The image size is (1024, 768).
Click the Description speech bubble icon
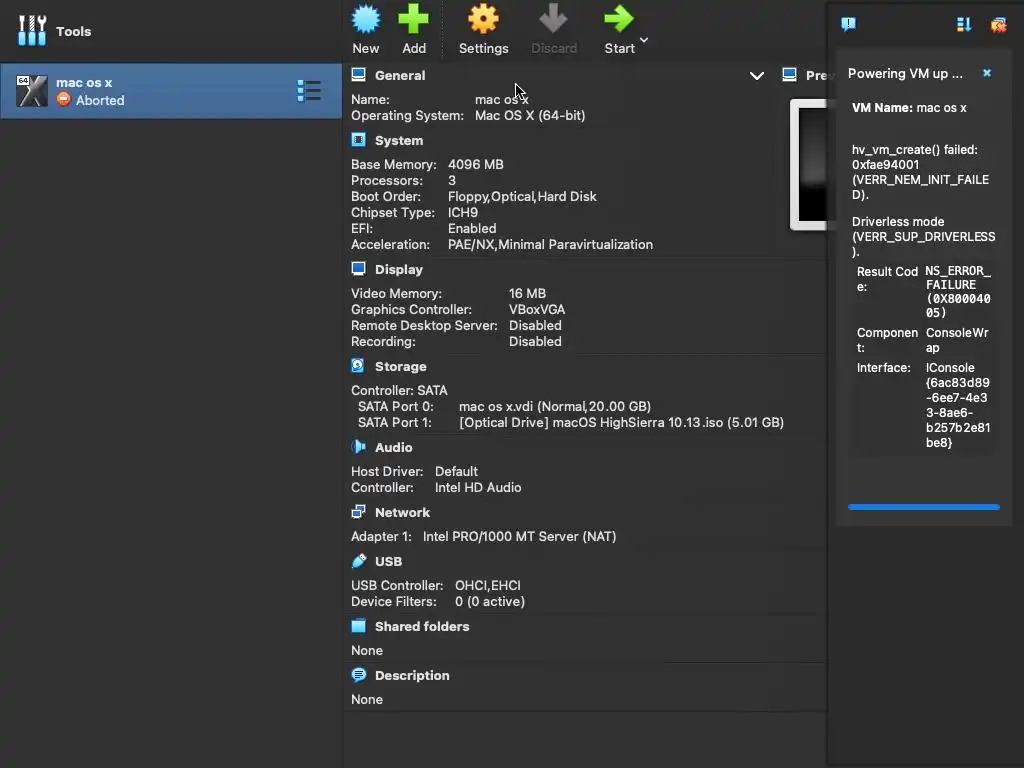pos(359,675)
